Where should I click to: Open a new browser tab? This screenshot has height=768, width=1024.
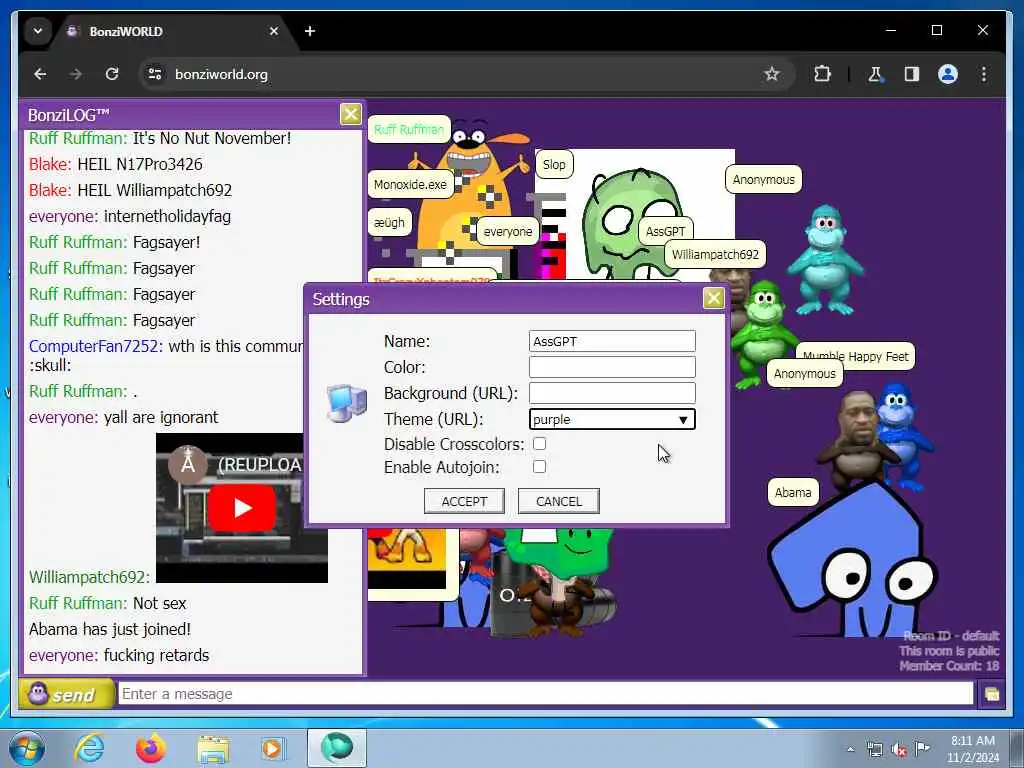(x=310, y=31)
